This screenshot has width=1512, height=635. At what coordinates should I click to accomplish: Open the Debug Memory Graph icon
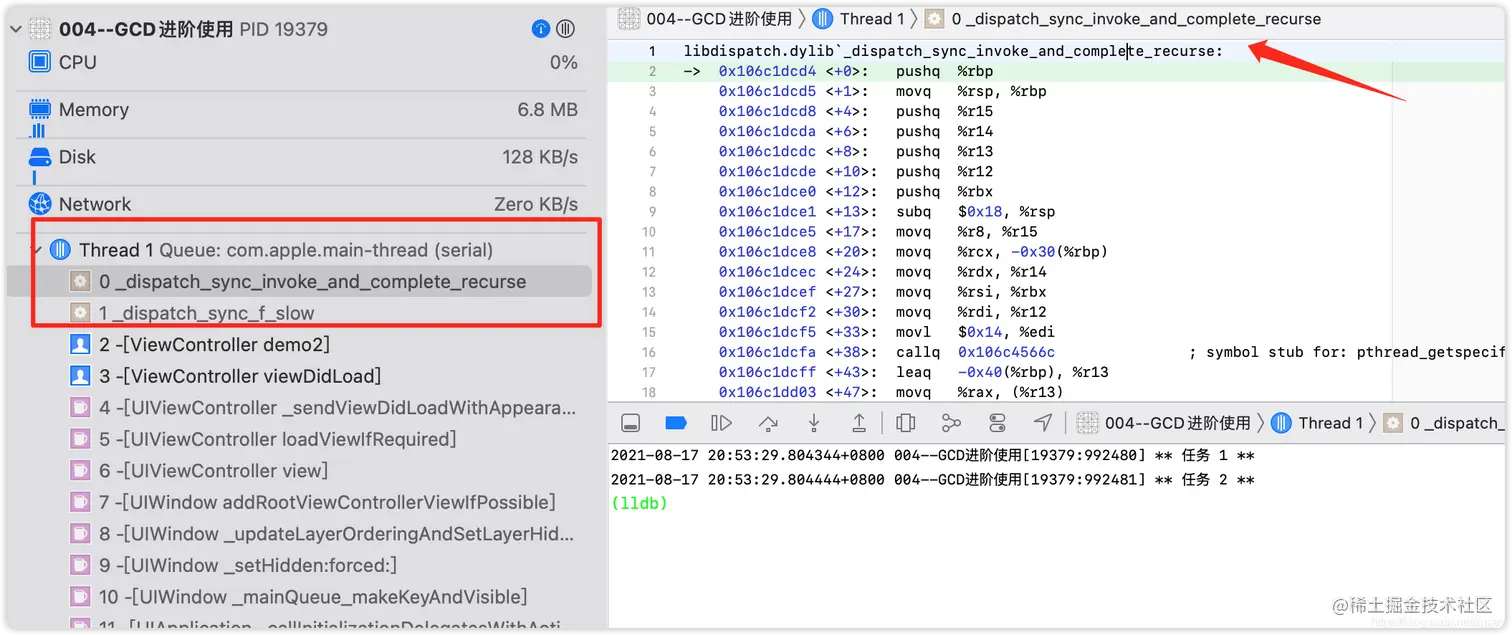point(951,423)
